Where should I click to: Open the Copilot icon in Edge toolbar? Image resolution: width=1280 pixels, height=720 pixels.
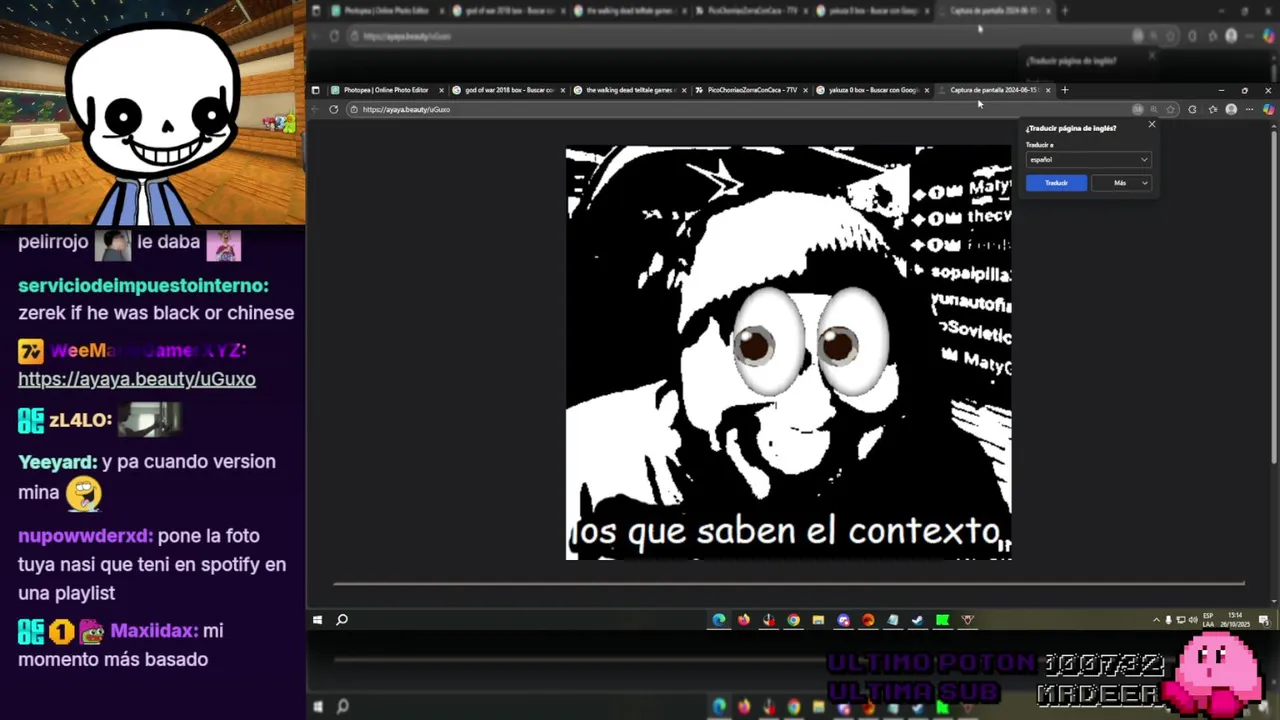[x=1269, y=109]
